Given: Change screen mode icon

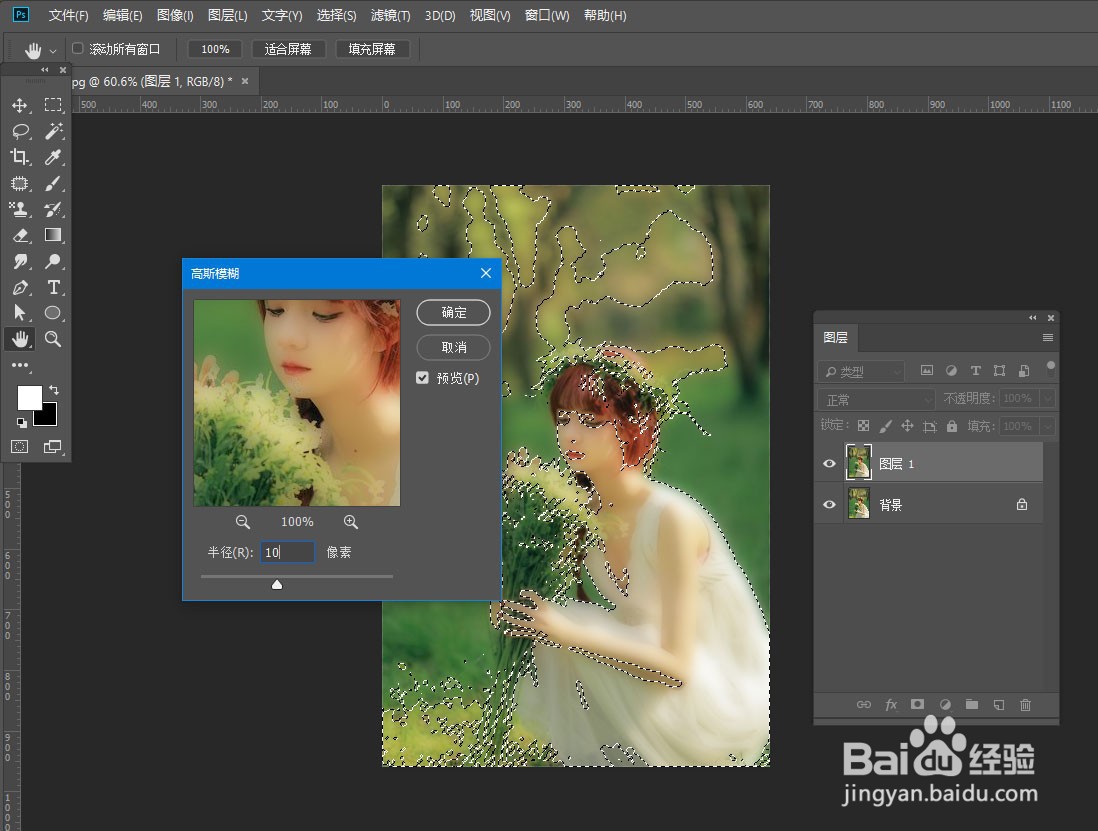Looking at the screenshot, I should pos(53,447).
